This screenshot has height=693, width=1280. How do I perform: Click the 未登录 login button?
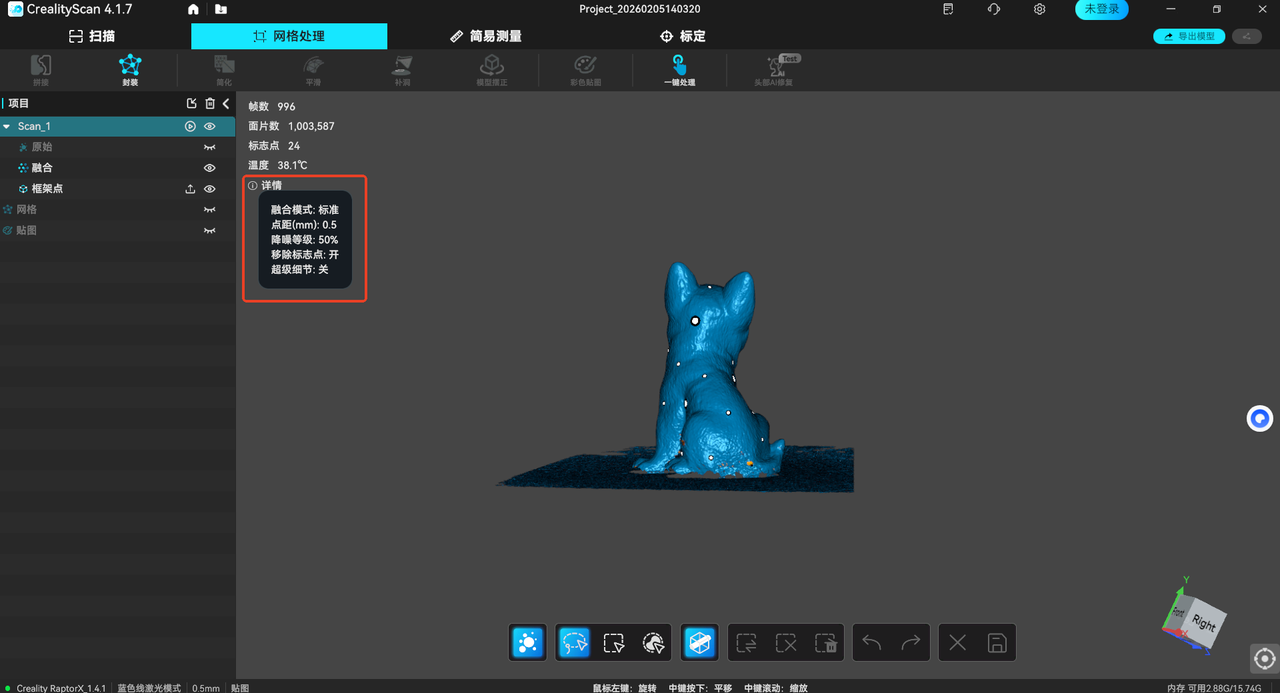pos(1101,9)
